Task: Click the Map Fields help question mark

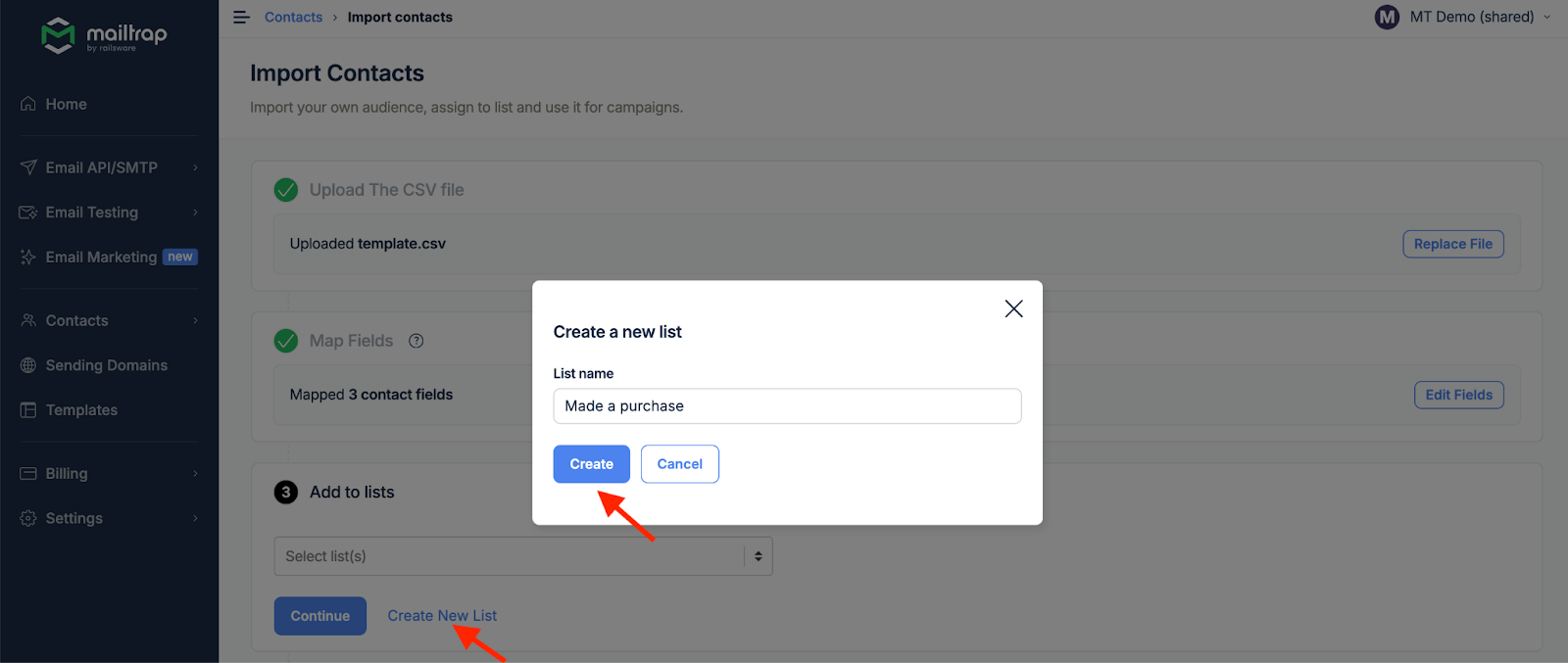Action: click(x=416, y=341)
